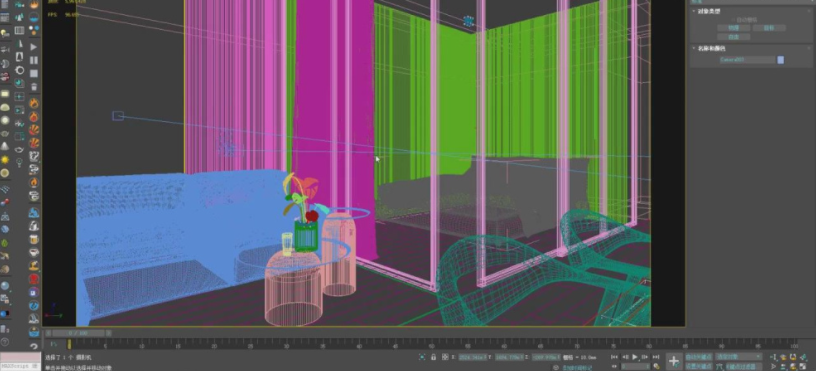Click the stop square icon in left toolbar
This screenshot has width=816, height=371.
(x=34, y=73)
